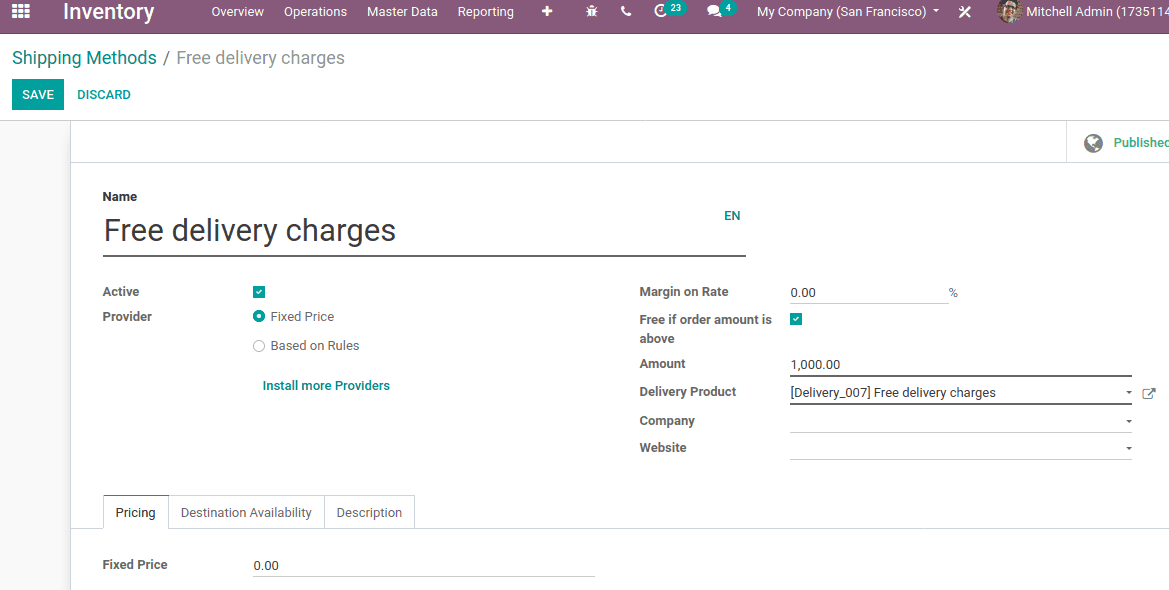Screen dimensions: 1169x590
Task: Open Delivery Product via external link icon
Action: (x=1149, y=393)
